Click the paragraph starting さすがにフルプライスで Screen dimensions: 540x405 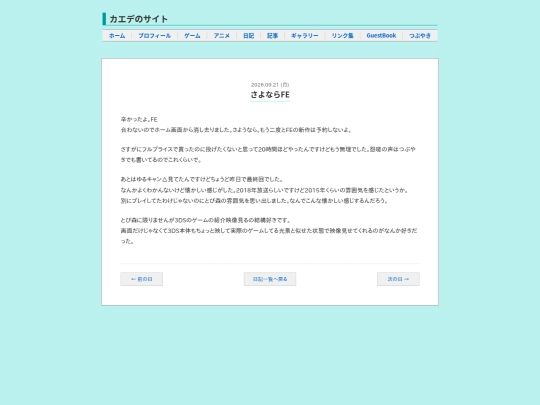pyautogui.click(x=268, y=154)
